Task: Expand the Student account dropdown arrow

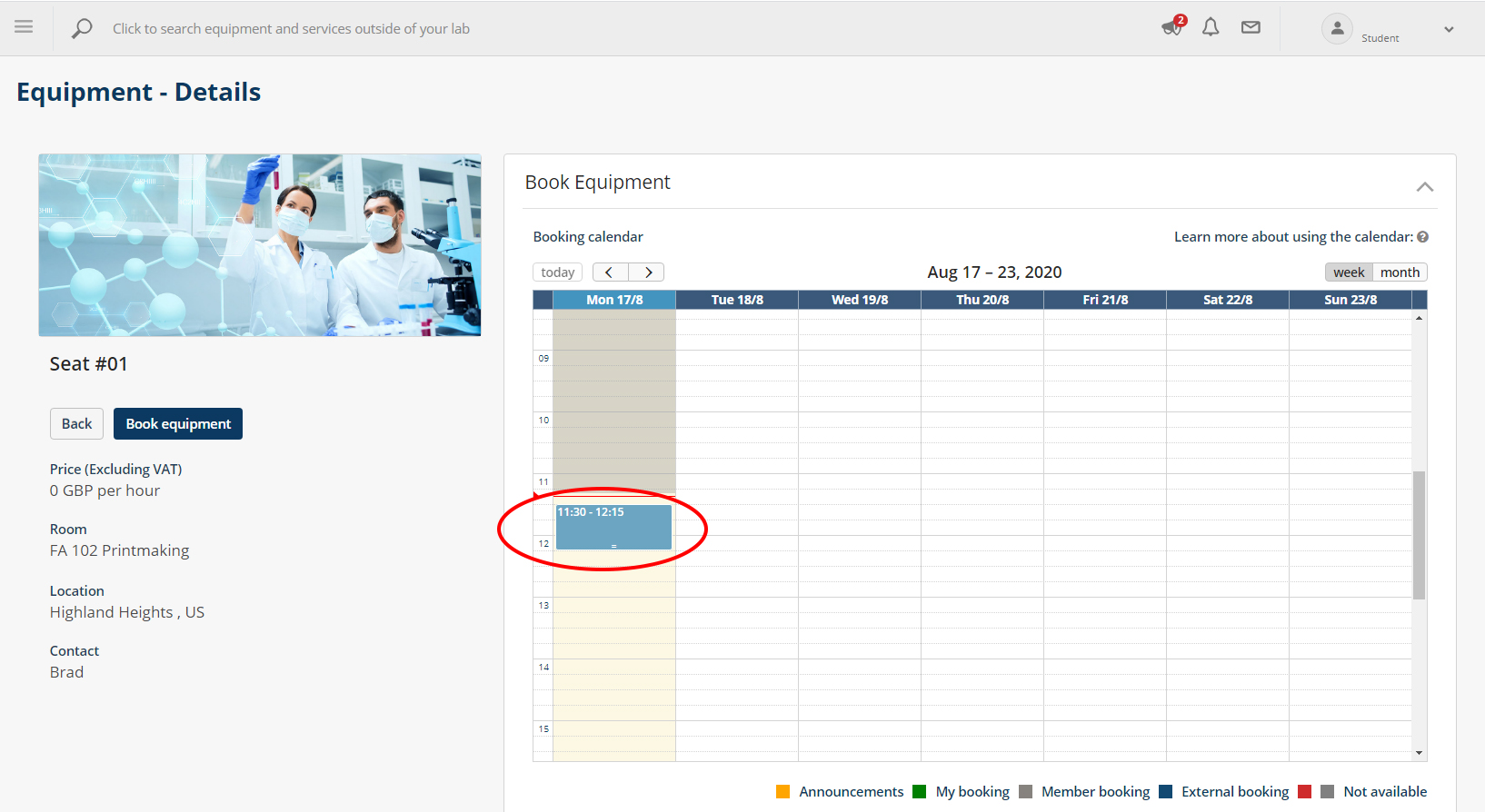Action: [x=1449, y=29]
